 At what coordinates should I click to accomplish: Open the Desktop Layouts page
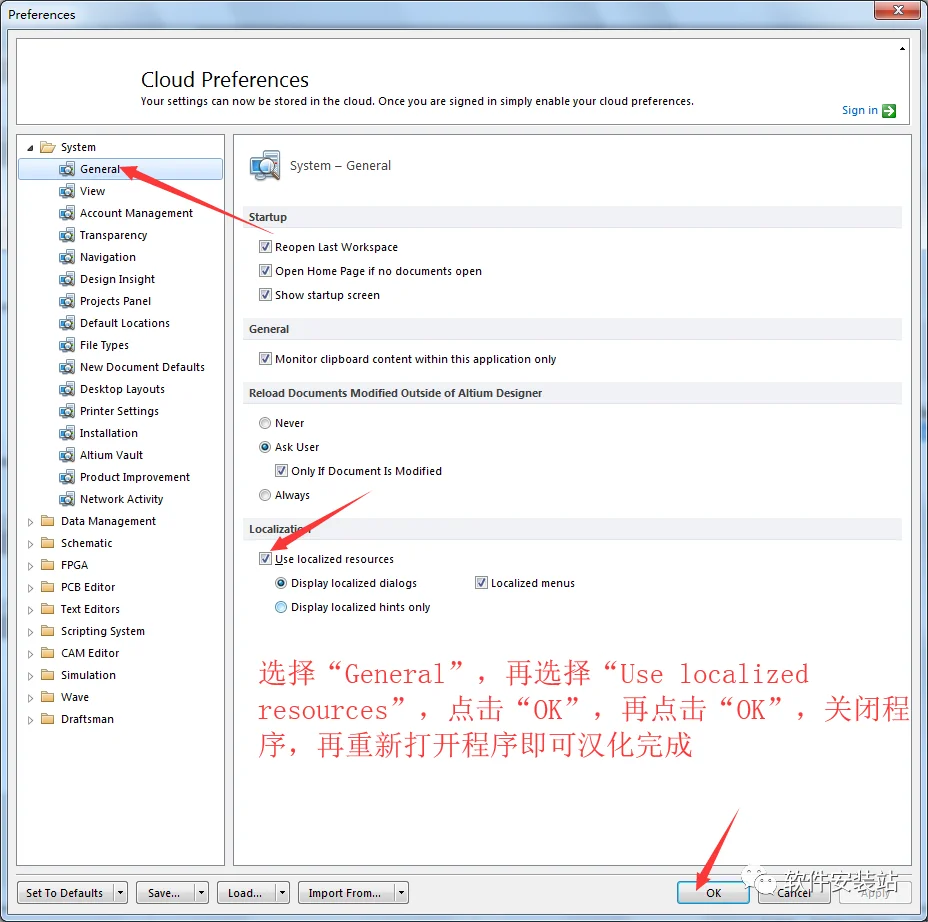(122, 389)
